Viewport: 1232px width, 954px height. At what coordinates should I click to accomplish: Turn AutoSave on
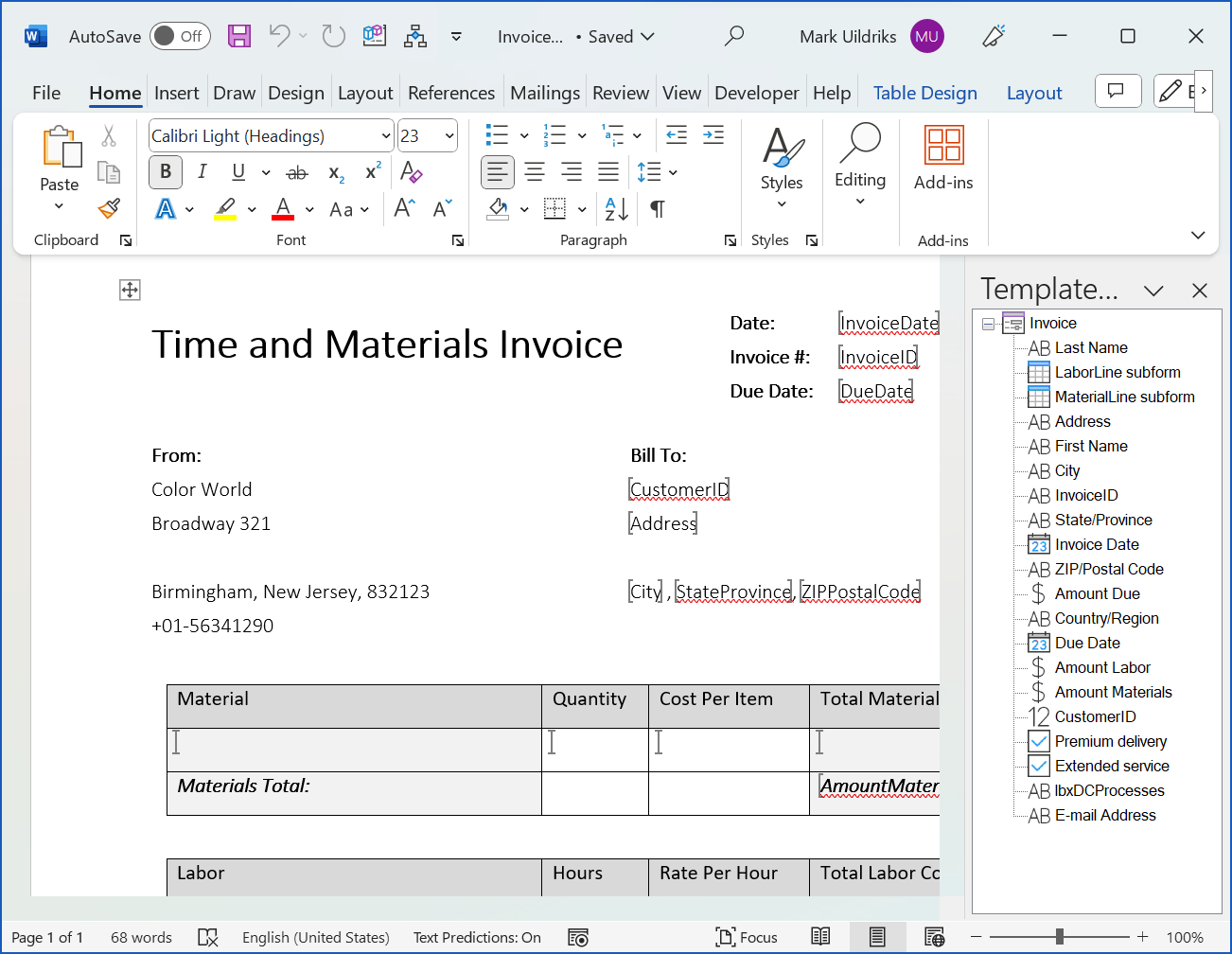point(180,35)
